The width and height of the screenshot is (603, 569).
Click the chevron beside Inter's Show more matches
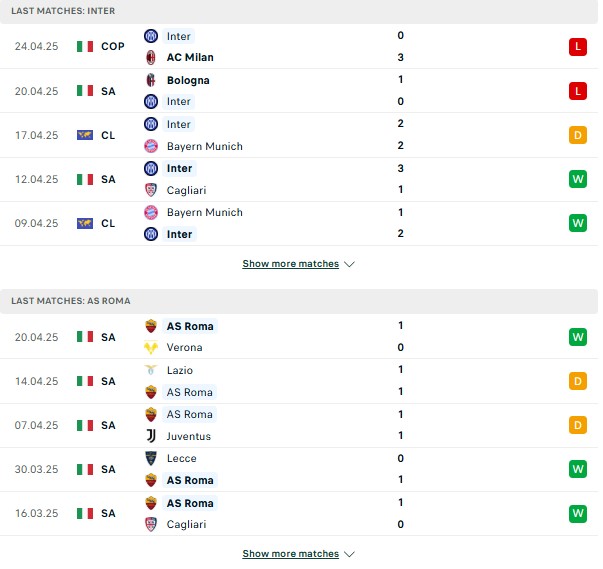coord(349,264)
